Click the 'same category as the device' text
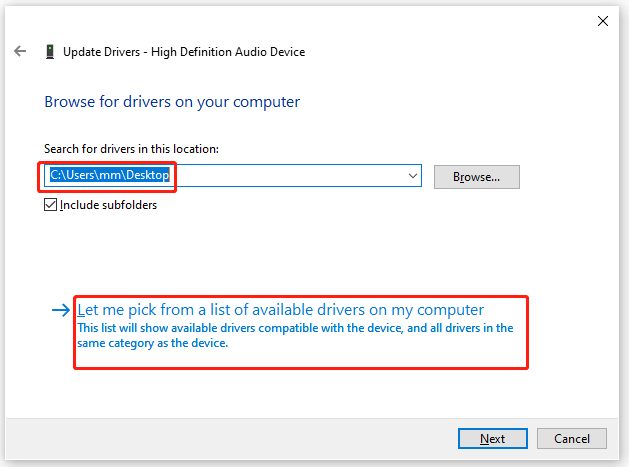This screenshot has height=467, width=629. tap(152, 343)
